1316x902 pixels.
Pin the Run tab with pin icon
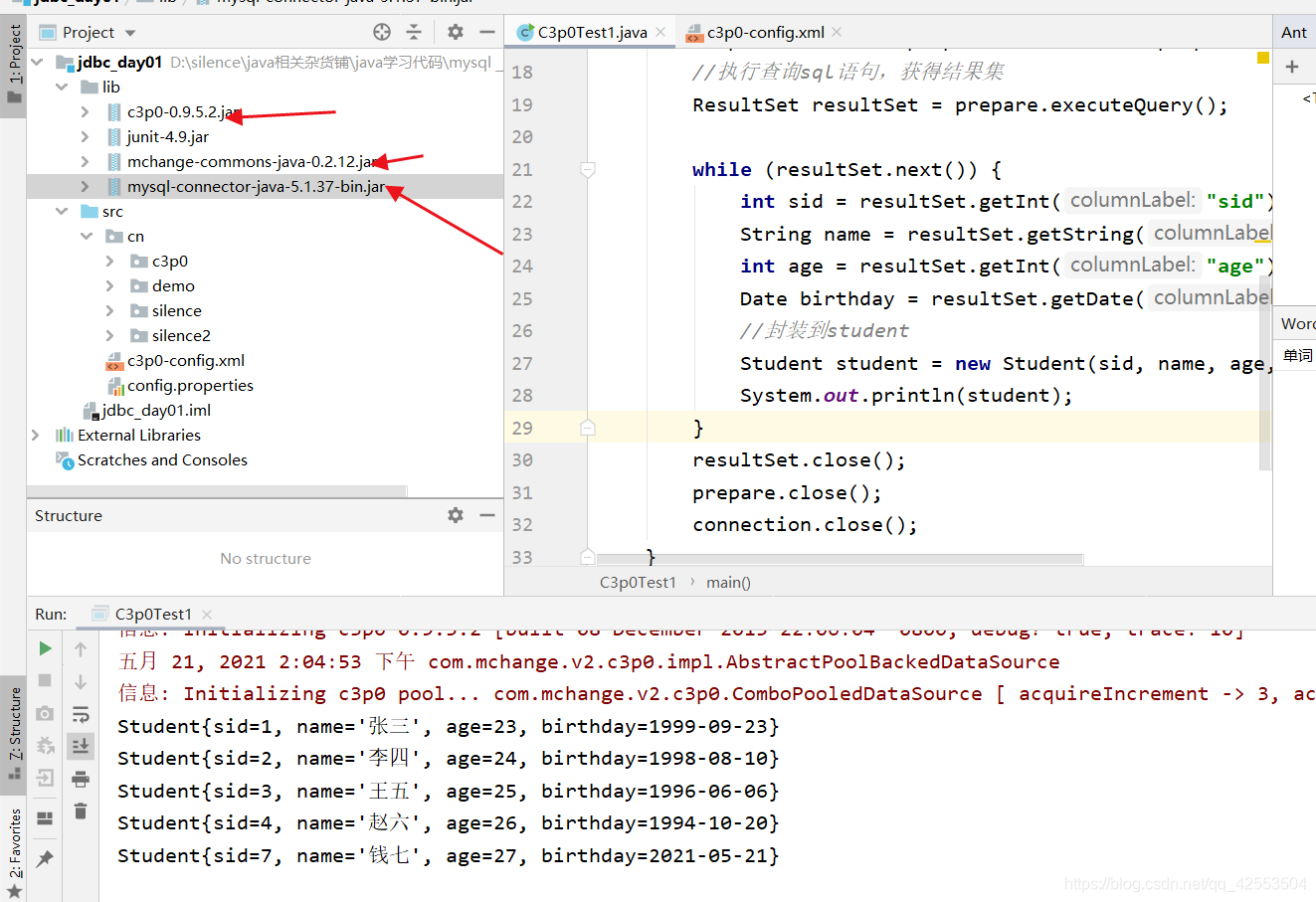[45, 858]
